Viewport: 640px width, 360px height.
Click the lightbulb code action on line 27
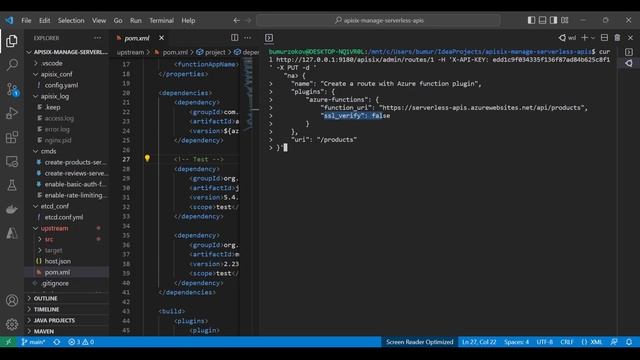[147, 158]
